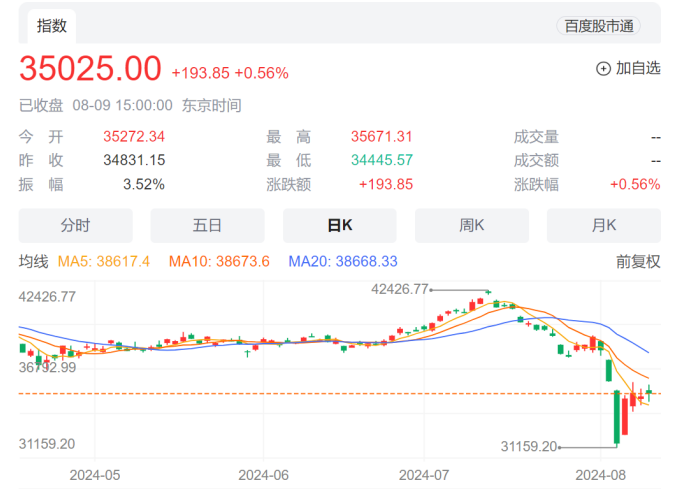The height and width of the screenshot is (489, 676).
Task: Click the current price 35025.00
Action: pos(90,69)
